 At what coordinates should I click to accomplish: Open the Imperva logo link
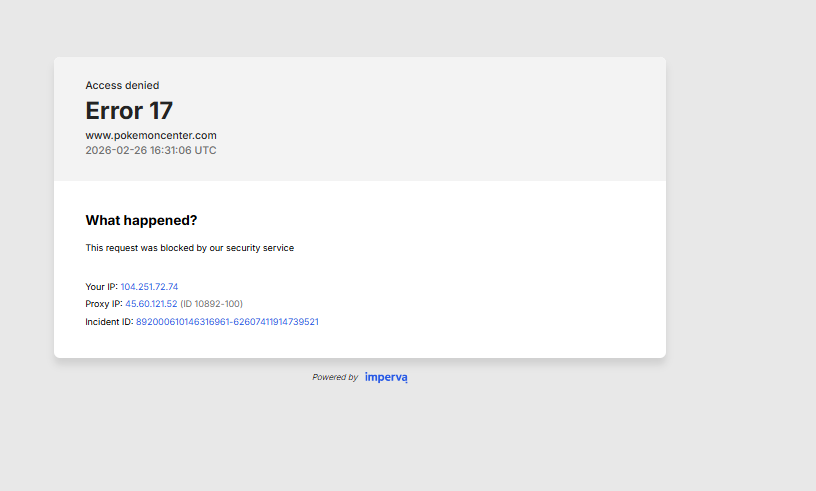(x=386, y=377)
